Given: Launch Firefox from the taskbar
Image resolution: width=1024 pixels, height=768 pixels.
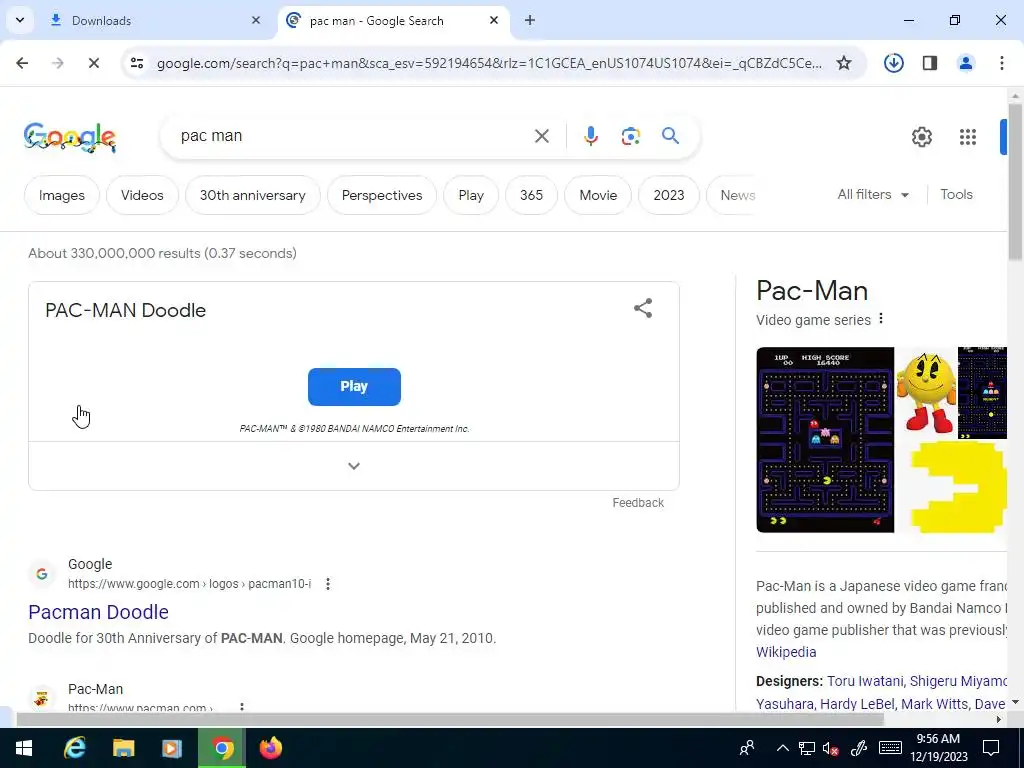Looking at the screenshot, I should pyautogui.click(x=270, y=748).
